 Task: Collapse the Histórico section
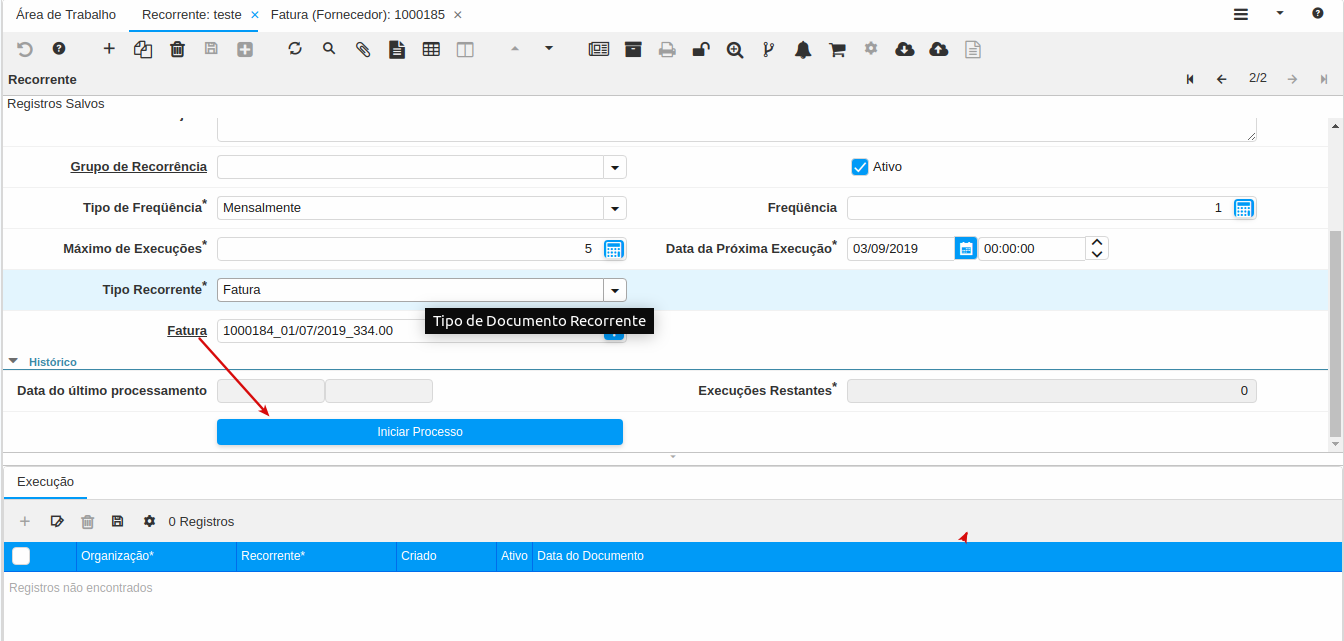pos(14,362)
